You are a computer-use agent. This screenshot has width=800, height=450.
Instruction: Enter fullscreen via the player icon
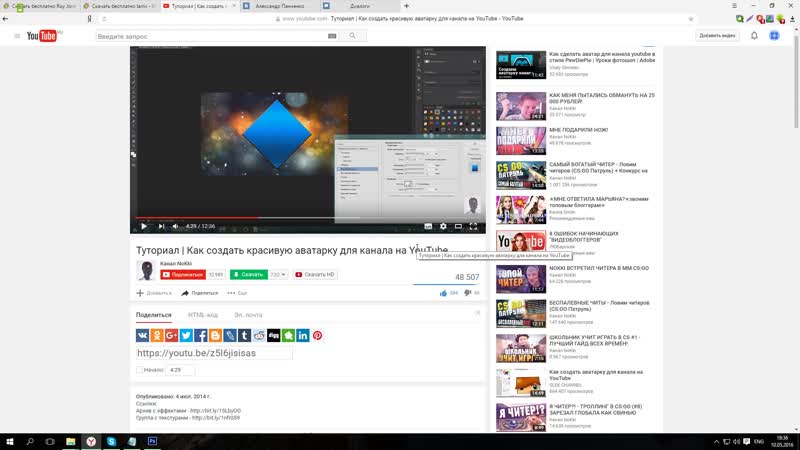pos(473,226)
